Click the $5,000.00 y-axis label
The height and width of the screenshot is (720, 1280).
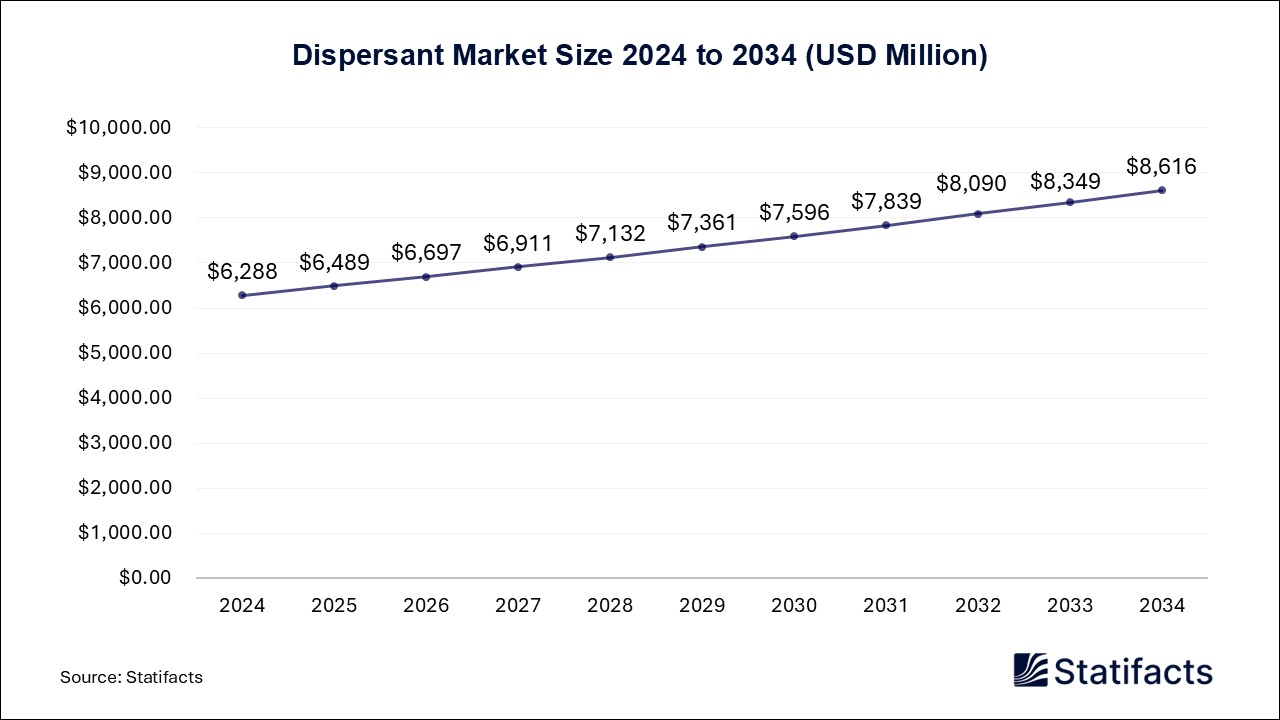point(124,353)
